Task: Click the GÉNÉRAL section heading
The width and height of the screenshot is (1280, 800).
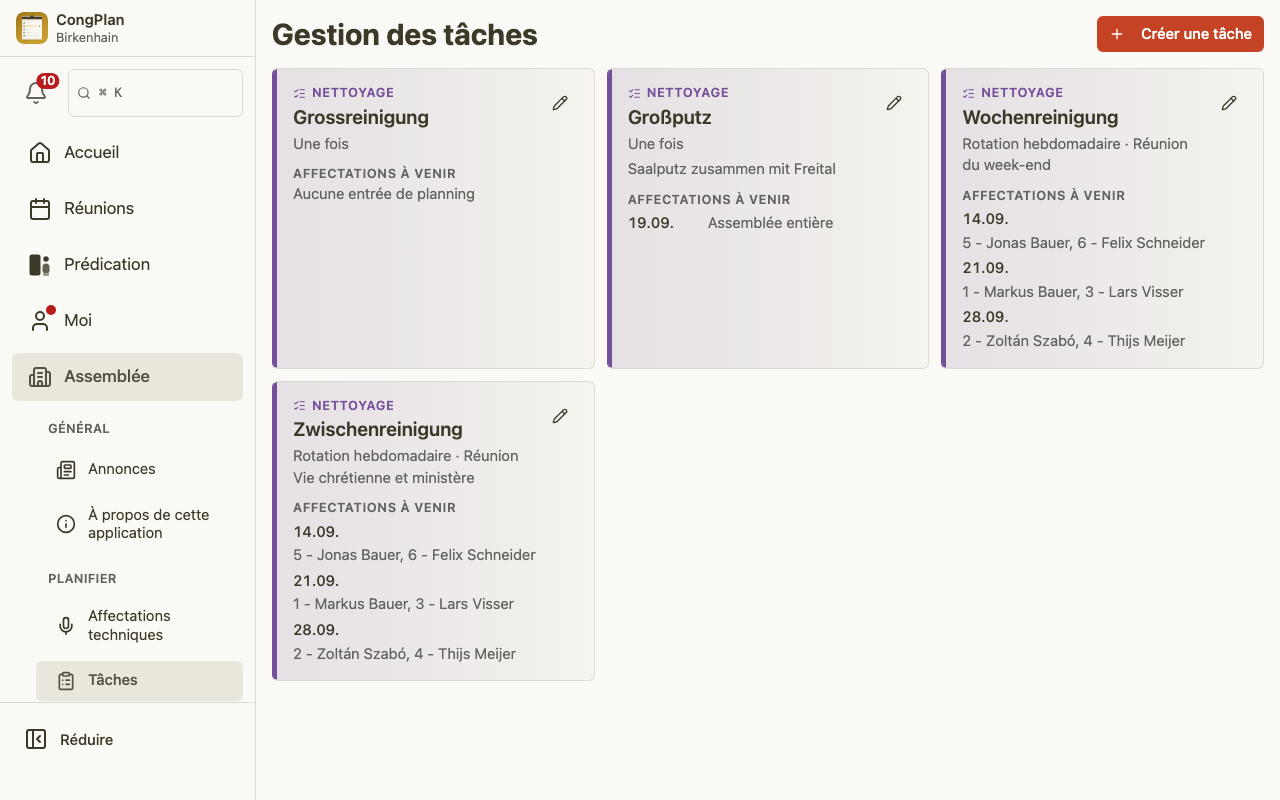Action: click(79, 429)
